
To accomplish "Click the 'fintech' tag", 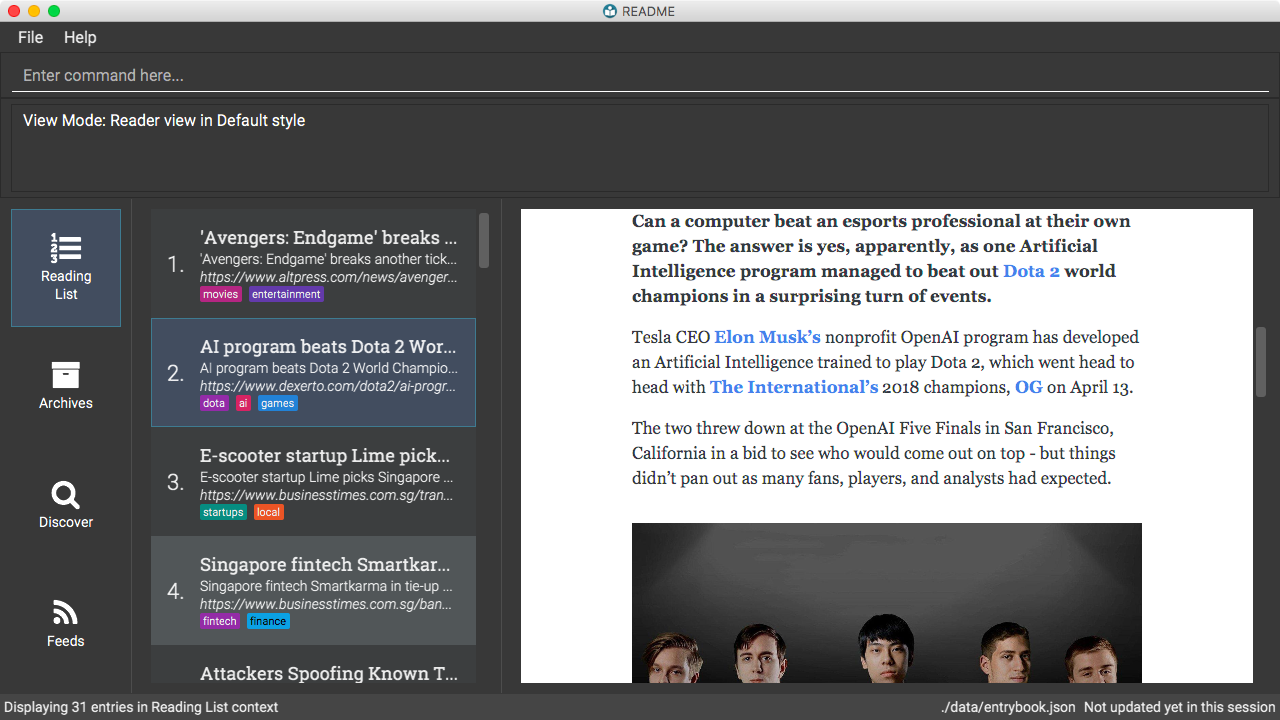I will coord(220,621).
